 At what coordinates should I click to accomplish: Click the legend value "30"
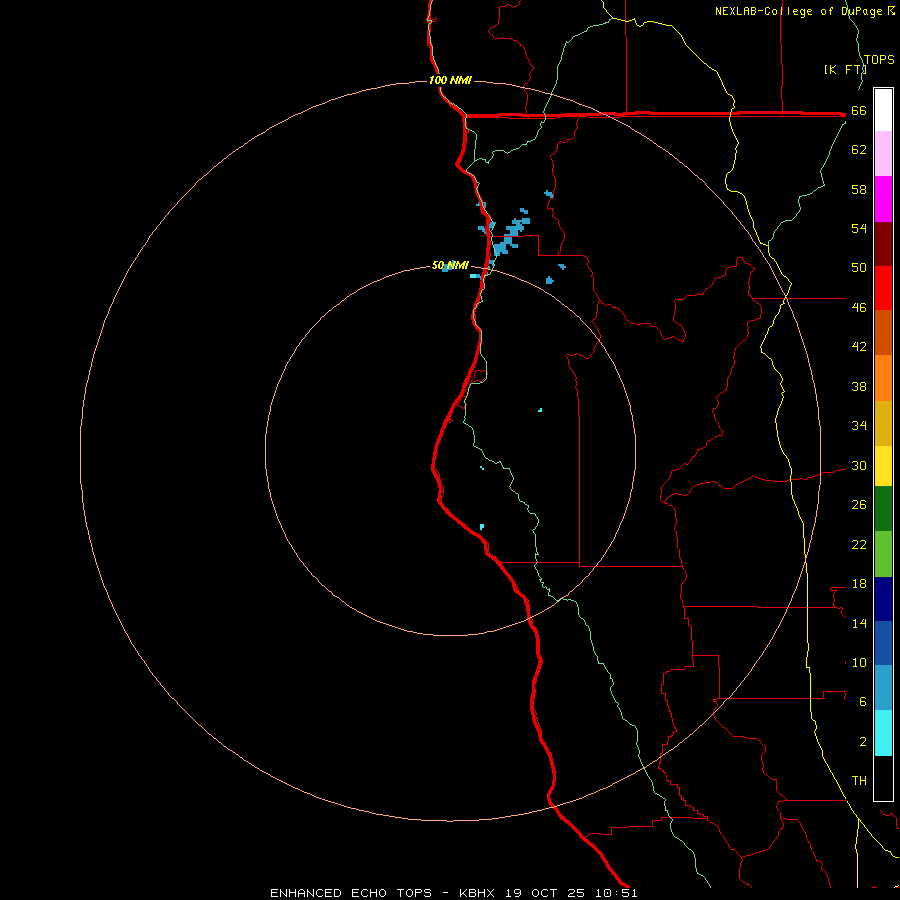tap(859, 465)
